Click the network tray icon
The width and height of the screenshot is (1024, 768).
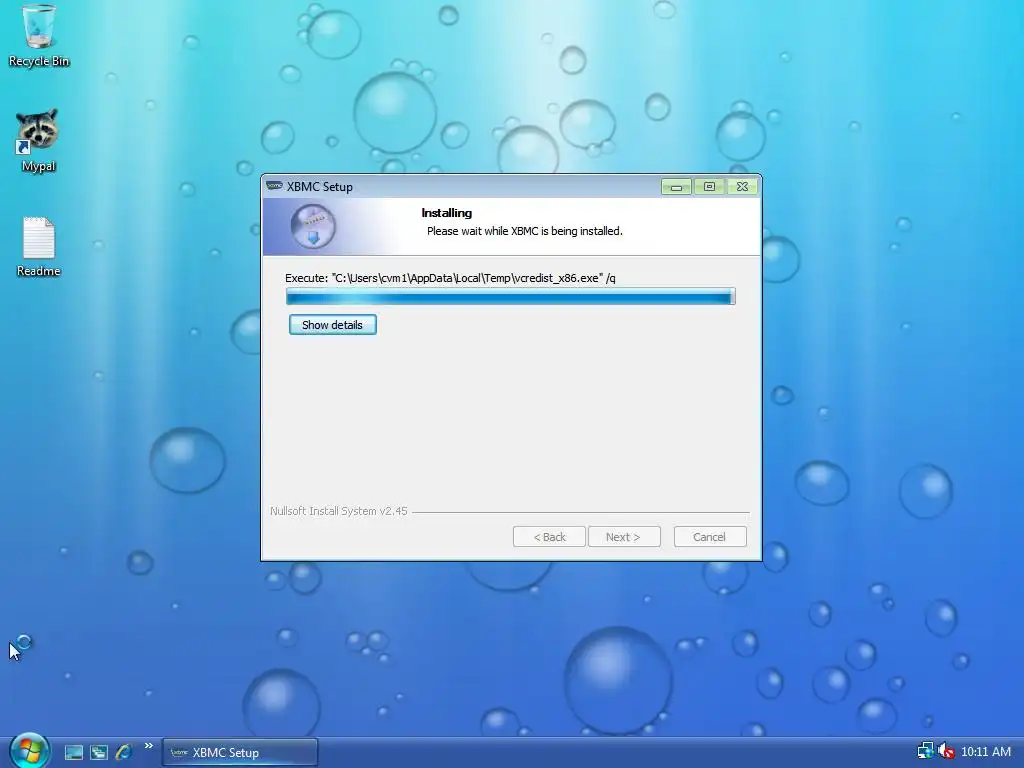click(925, 752)
